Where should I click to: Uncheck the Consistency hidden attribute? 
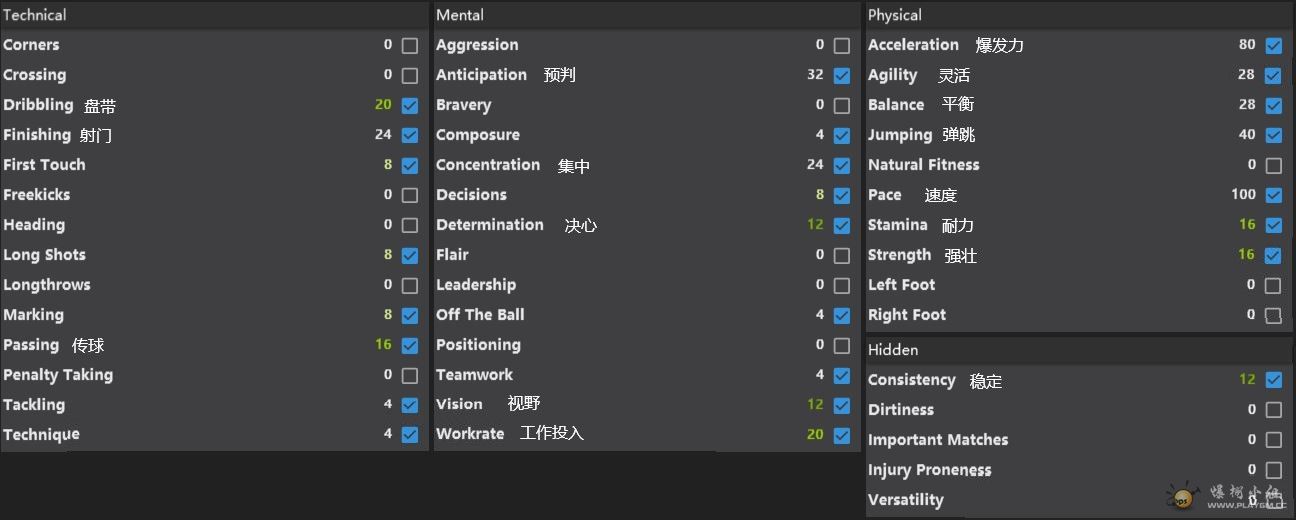tap(1273, 380)
